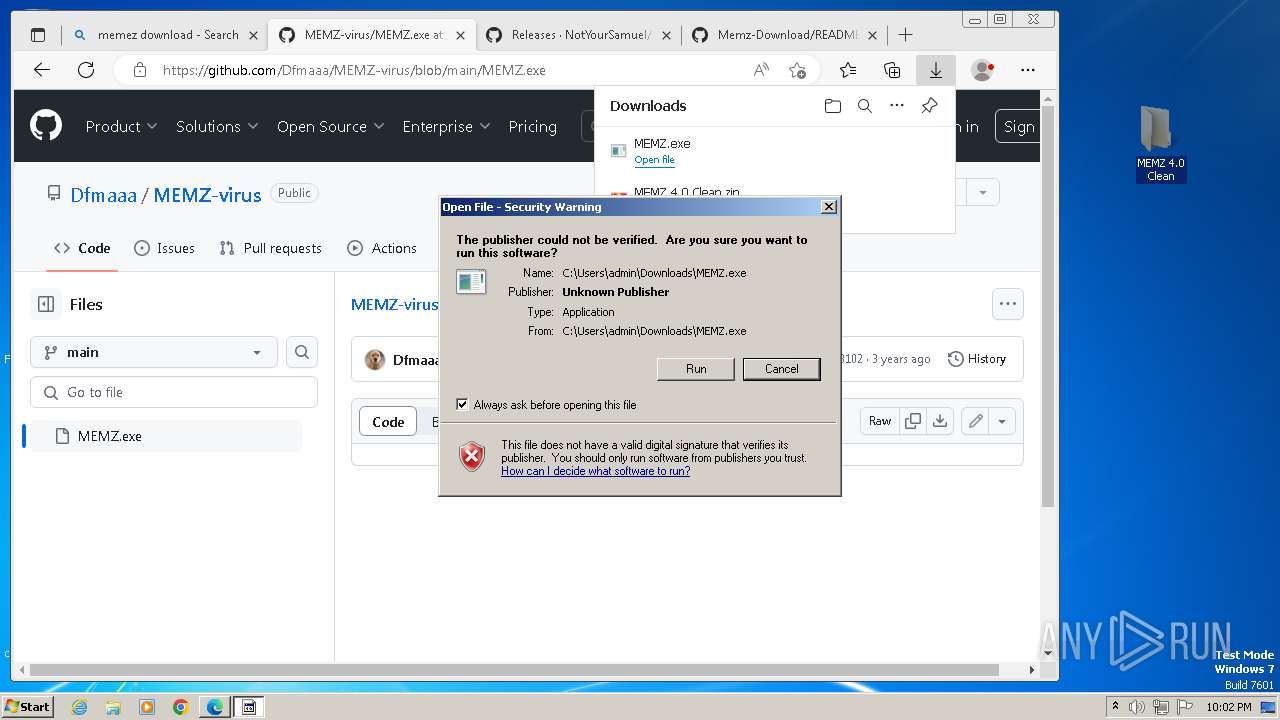Open a new browser tab
This screenshot has width=1280, height=720.
coord(905,35)
